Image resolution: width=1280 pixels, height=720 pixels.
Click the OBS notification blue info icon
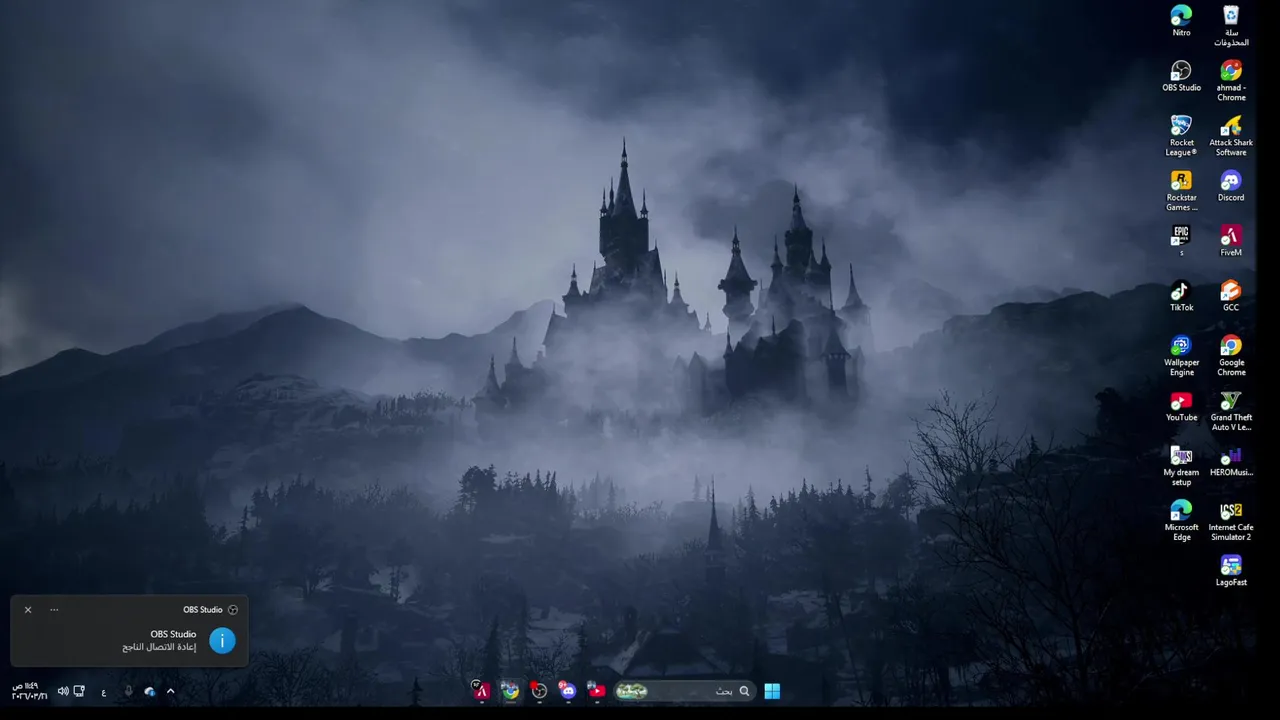click(x=222, y=641)
